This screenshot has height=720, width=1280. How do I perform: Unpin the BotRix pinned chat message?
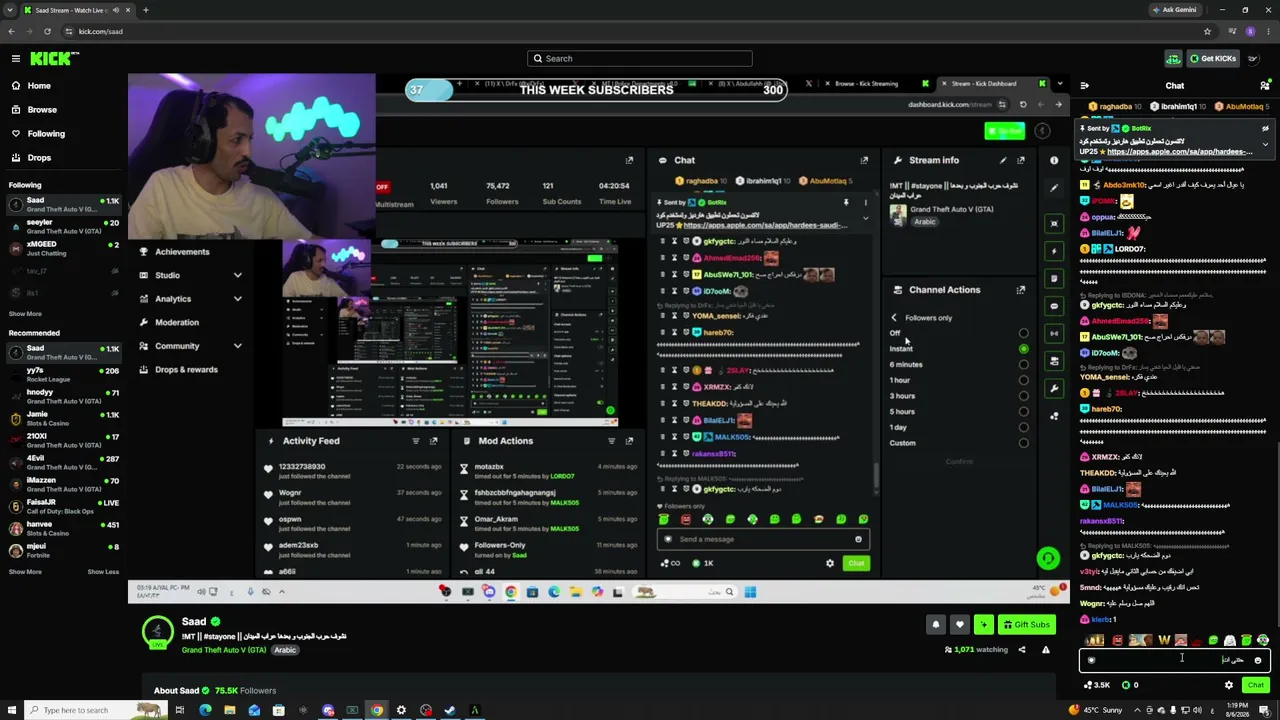[1265, 129]
